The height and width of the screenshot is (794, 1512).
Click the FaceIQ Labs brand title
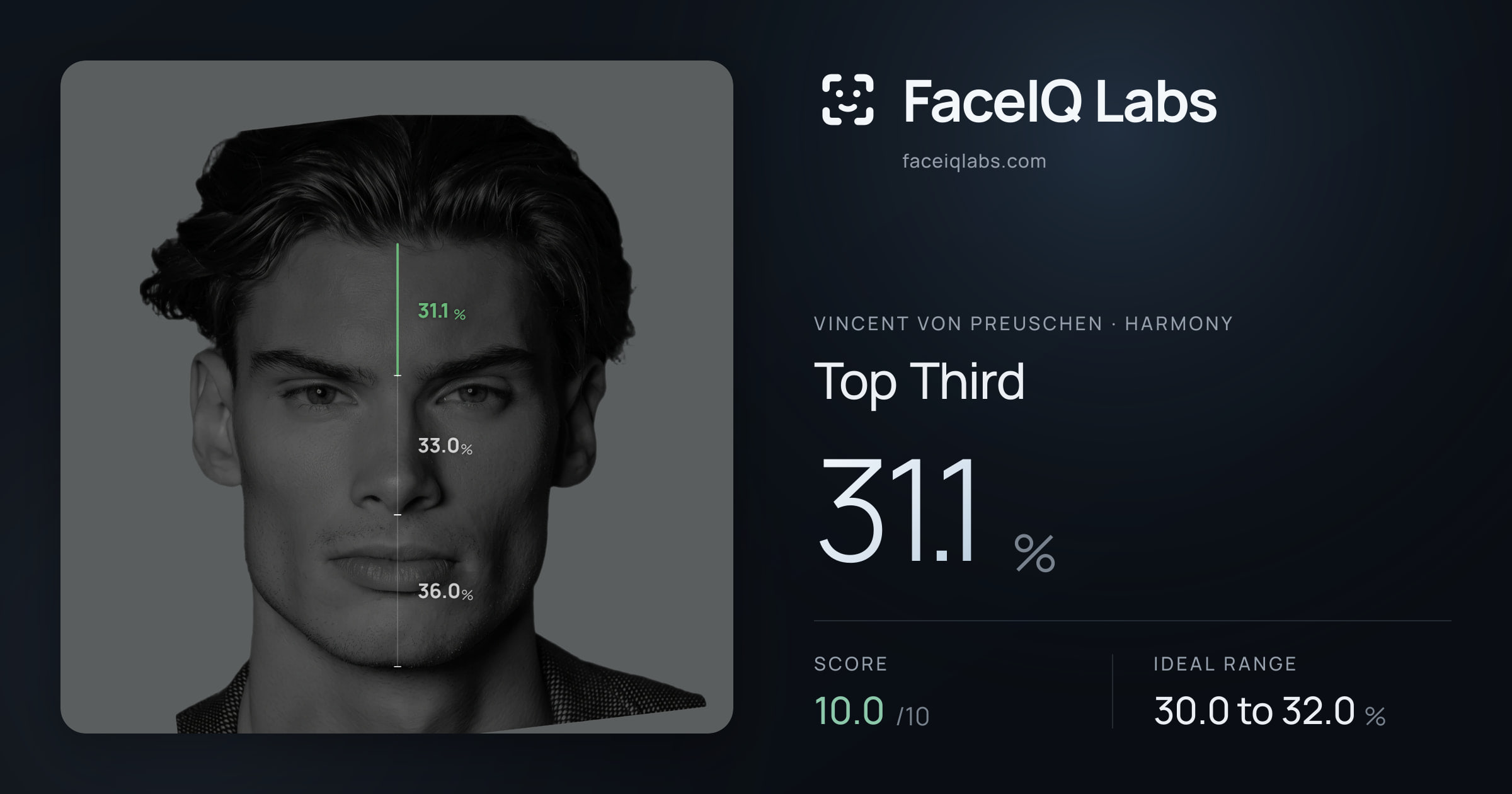1060,101
